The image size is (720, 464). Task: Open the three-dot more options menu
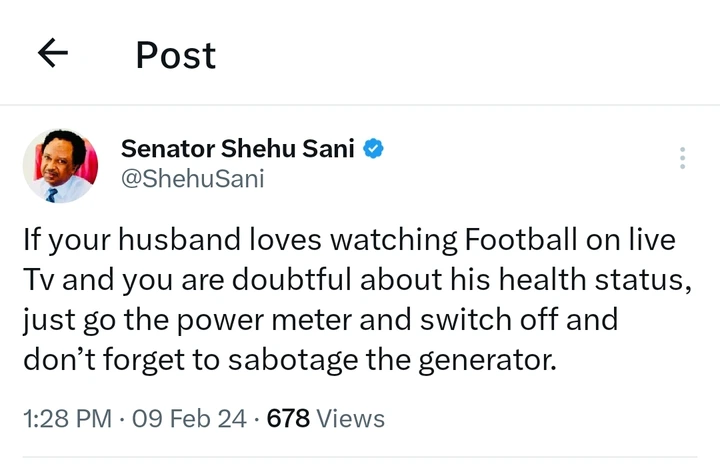pos(682,158)
